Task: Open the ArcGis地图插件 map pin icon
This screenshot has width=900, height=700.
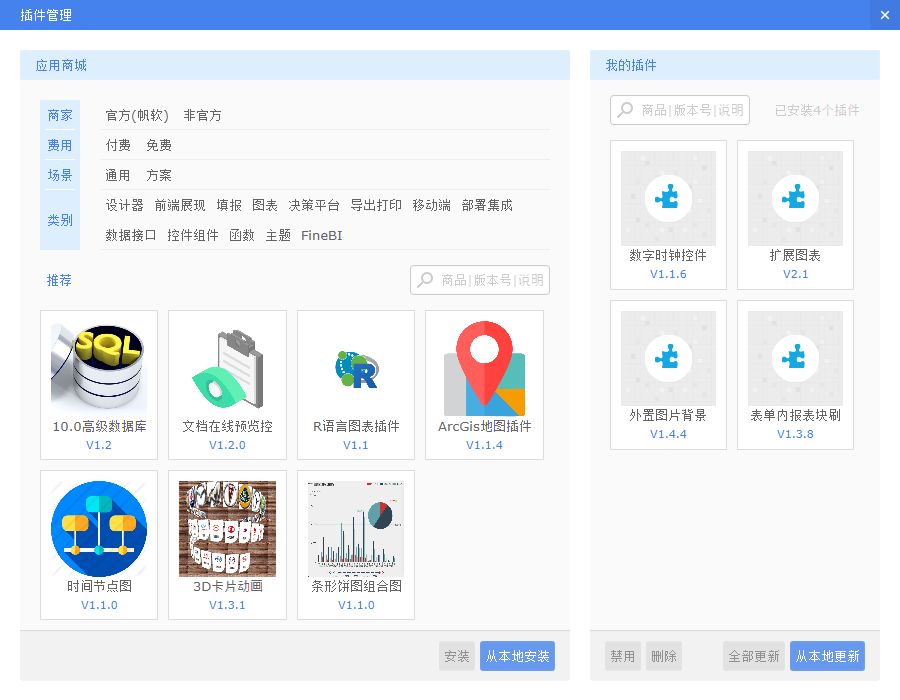Action: pyautogui.click(x=484, y=369)
